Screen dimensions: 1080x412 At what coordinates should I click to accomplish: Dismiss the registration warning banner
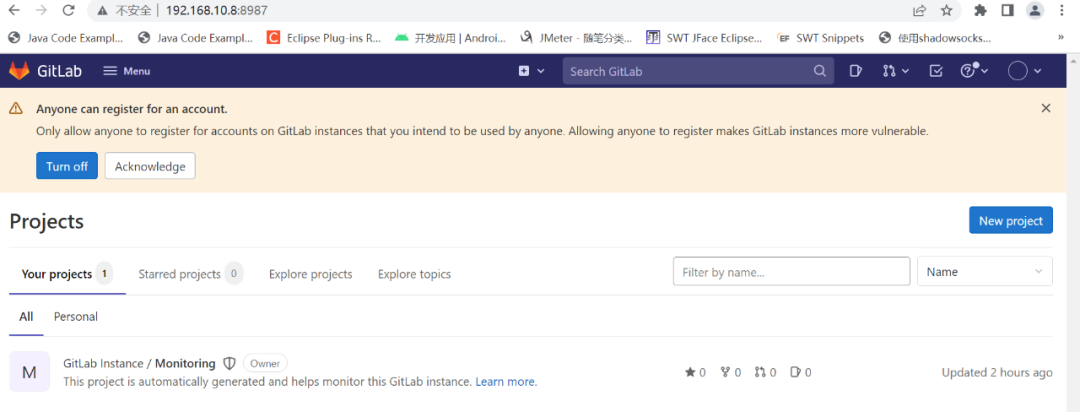pyautogui.click(x=1046, y=108)
